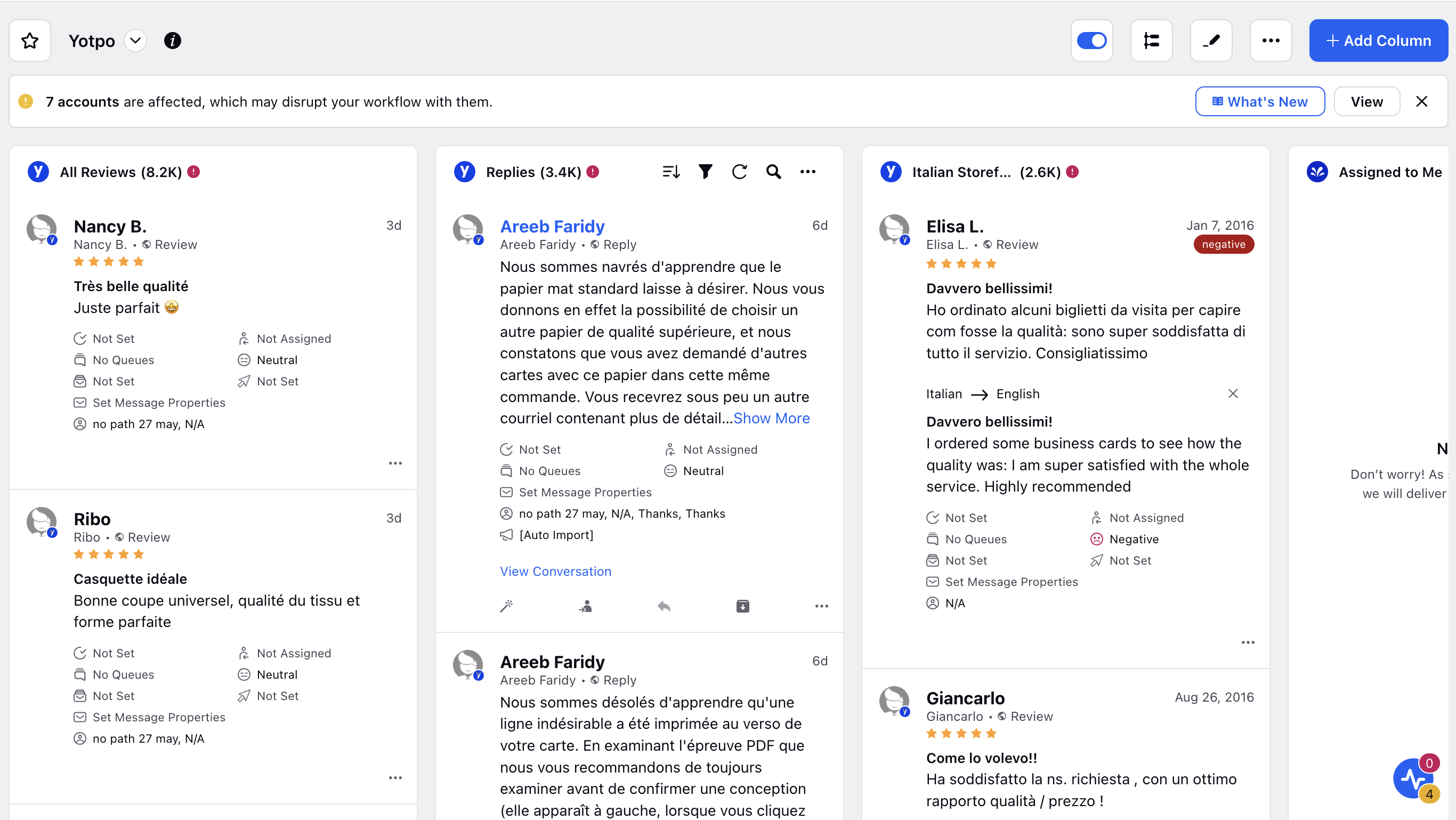
Task: Open more options on Elisa L. review
Action: click(1248, 642)
